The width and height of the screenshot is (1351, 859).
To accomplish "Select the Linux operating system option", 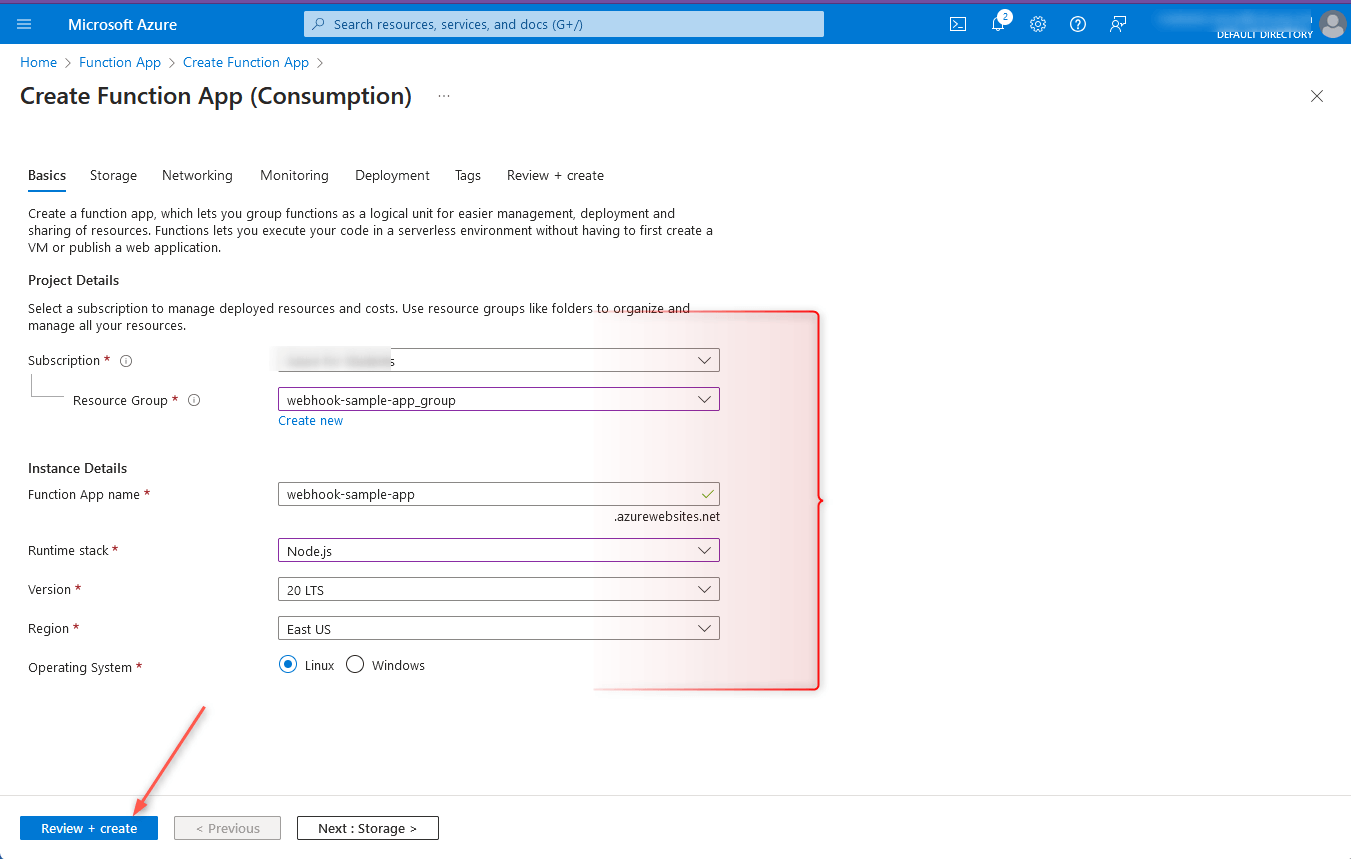I will coord(288,664).
